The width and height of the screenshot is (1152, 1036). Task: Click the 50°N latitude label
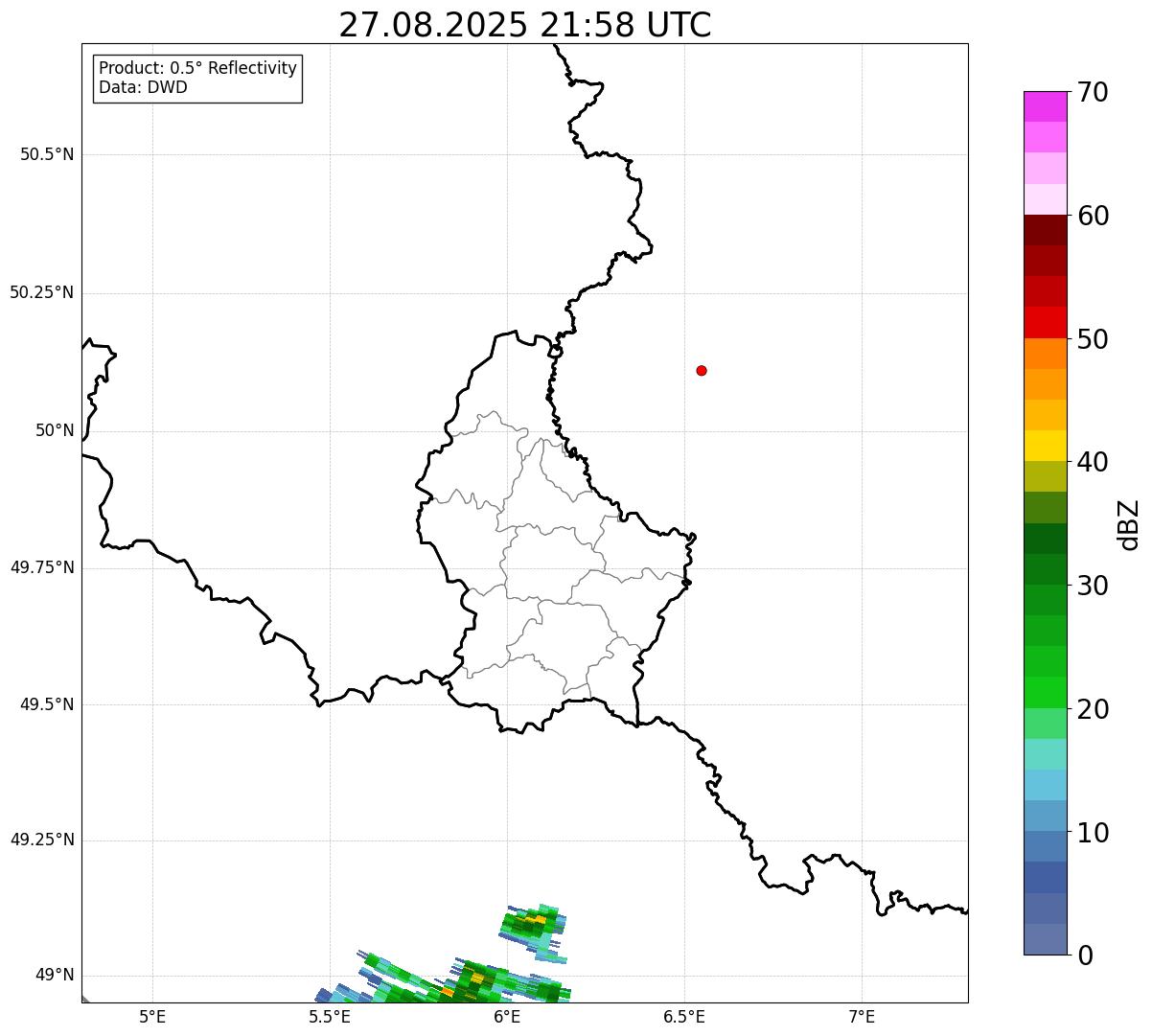pyautogui.click(x=55, y=430)
